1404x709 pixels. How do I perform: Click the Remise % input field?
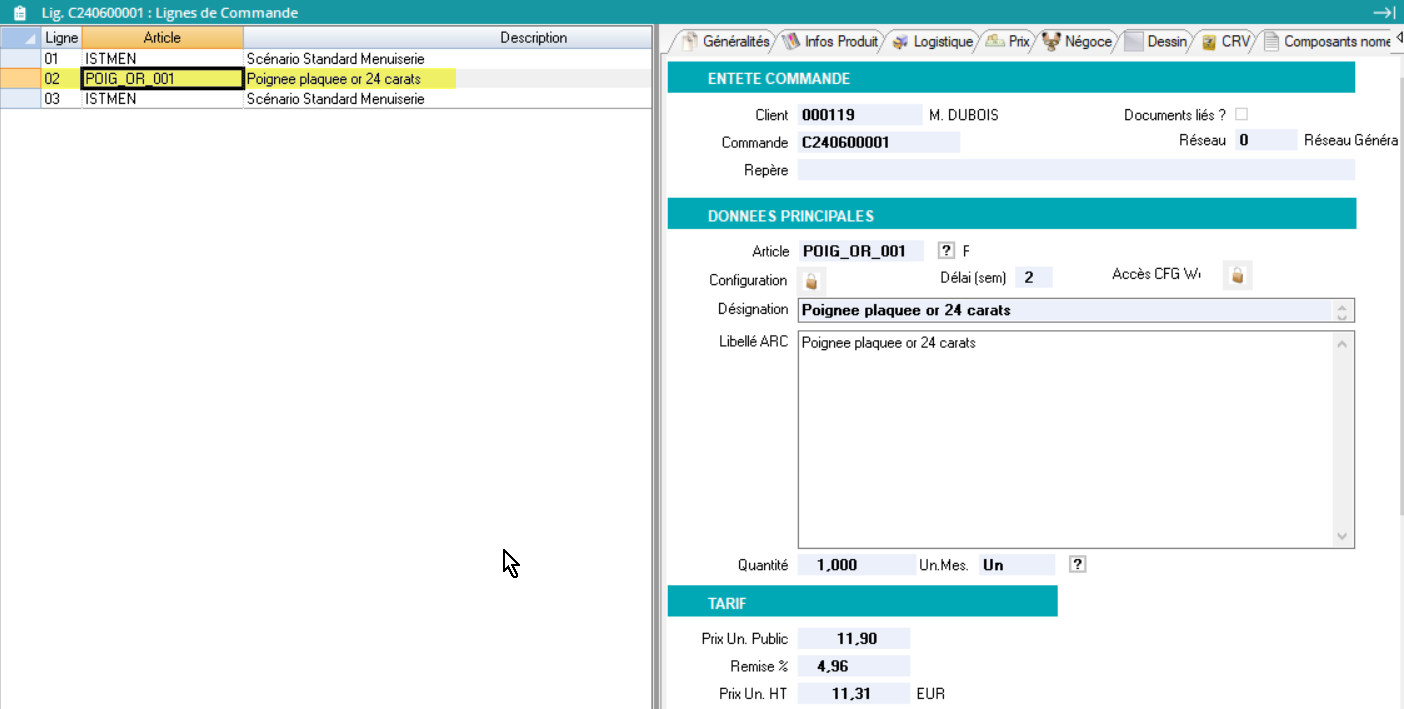click(x=854, y=666)
